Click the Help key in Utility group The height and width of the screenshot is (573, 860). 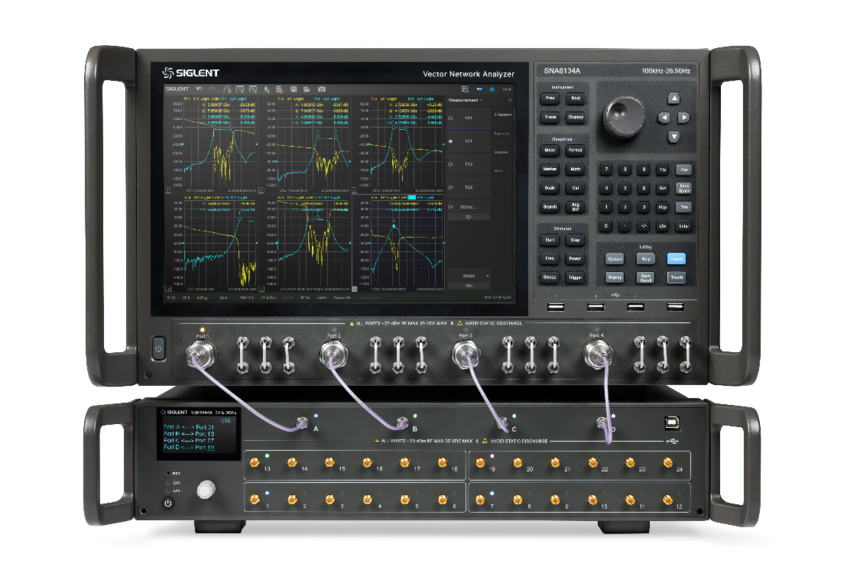[646, 259]
